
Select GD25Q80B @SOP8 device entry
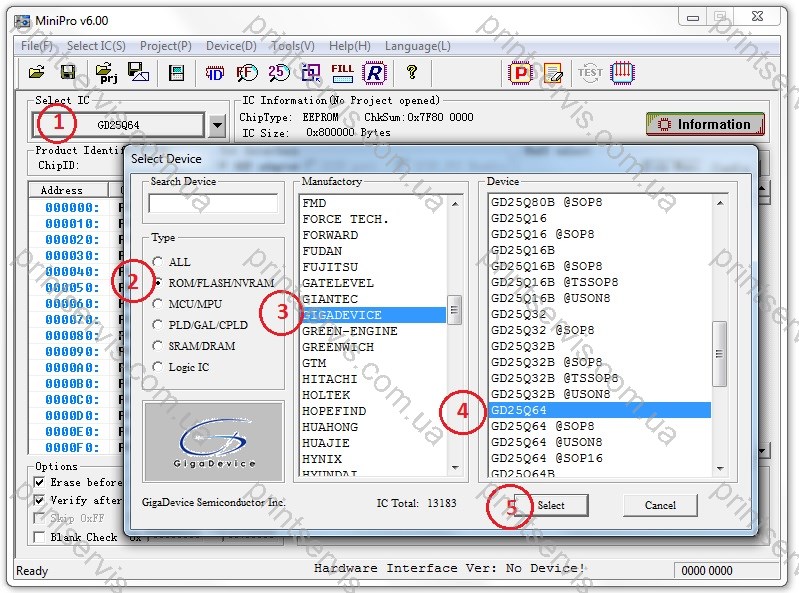tap(600, 202)
